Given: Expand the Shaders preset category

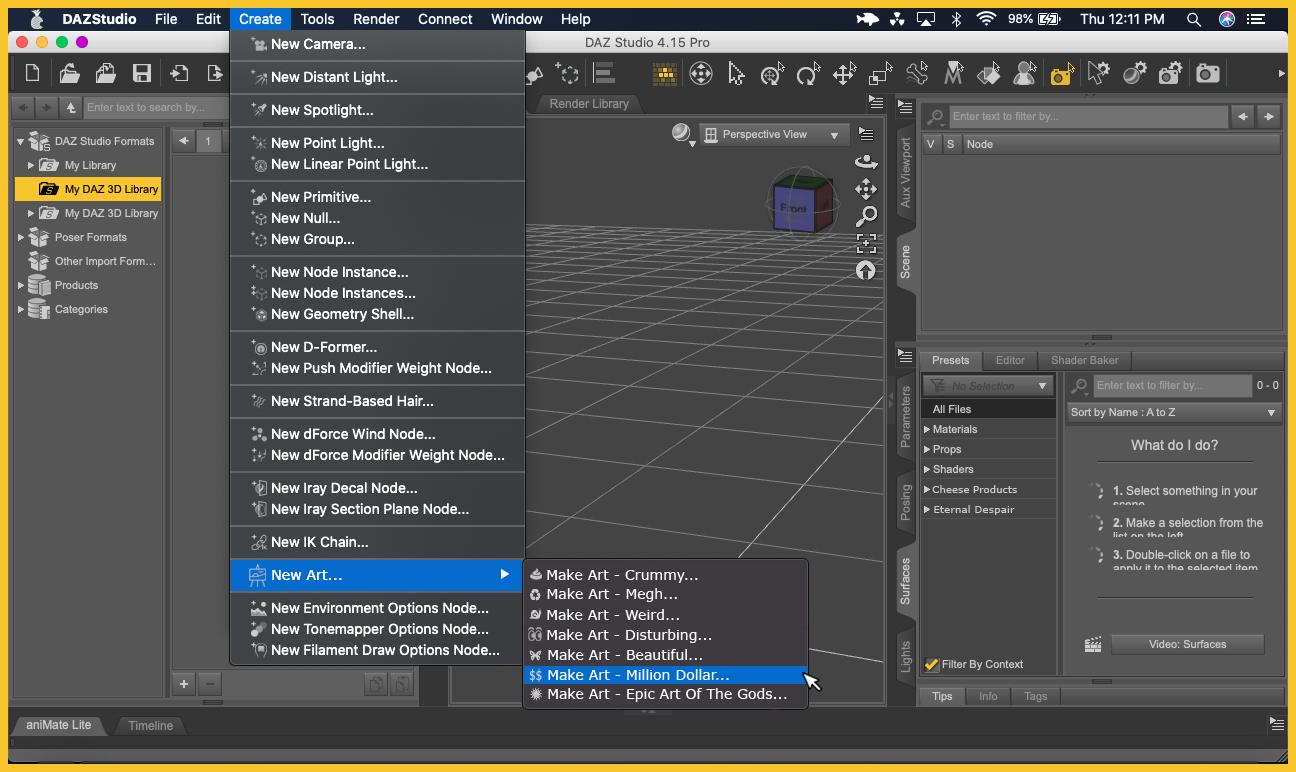Looking at the screenshot, I should 927,469.
